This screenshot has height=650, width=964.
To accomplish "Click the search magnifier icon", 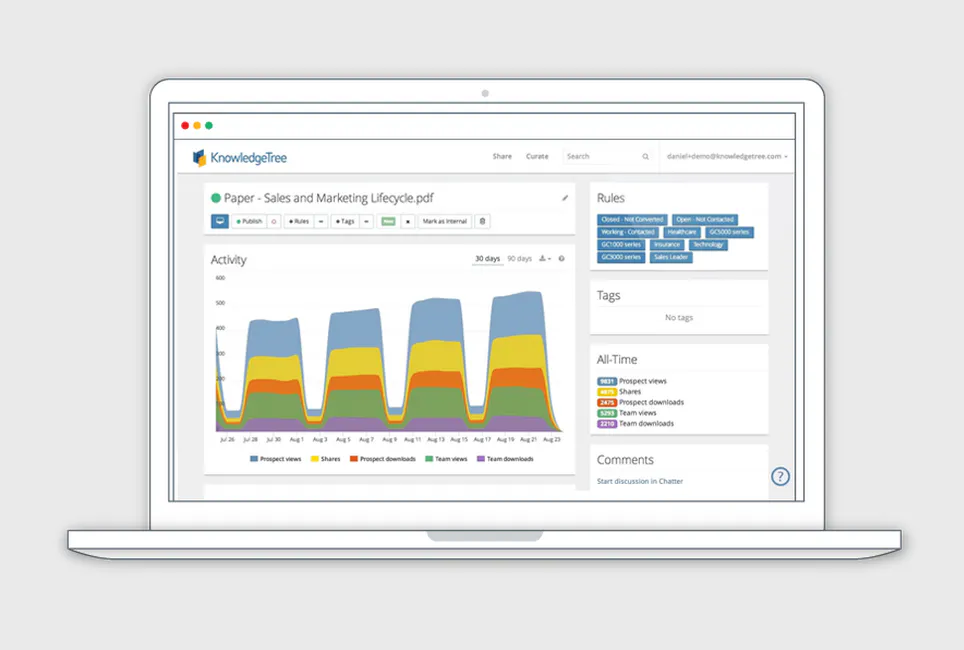I will pyautogui.click(x=646, y=156).
